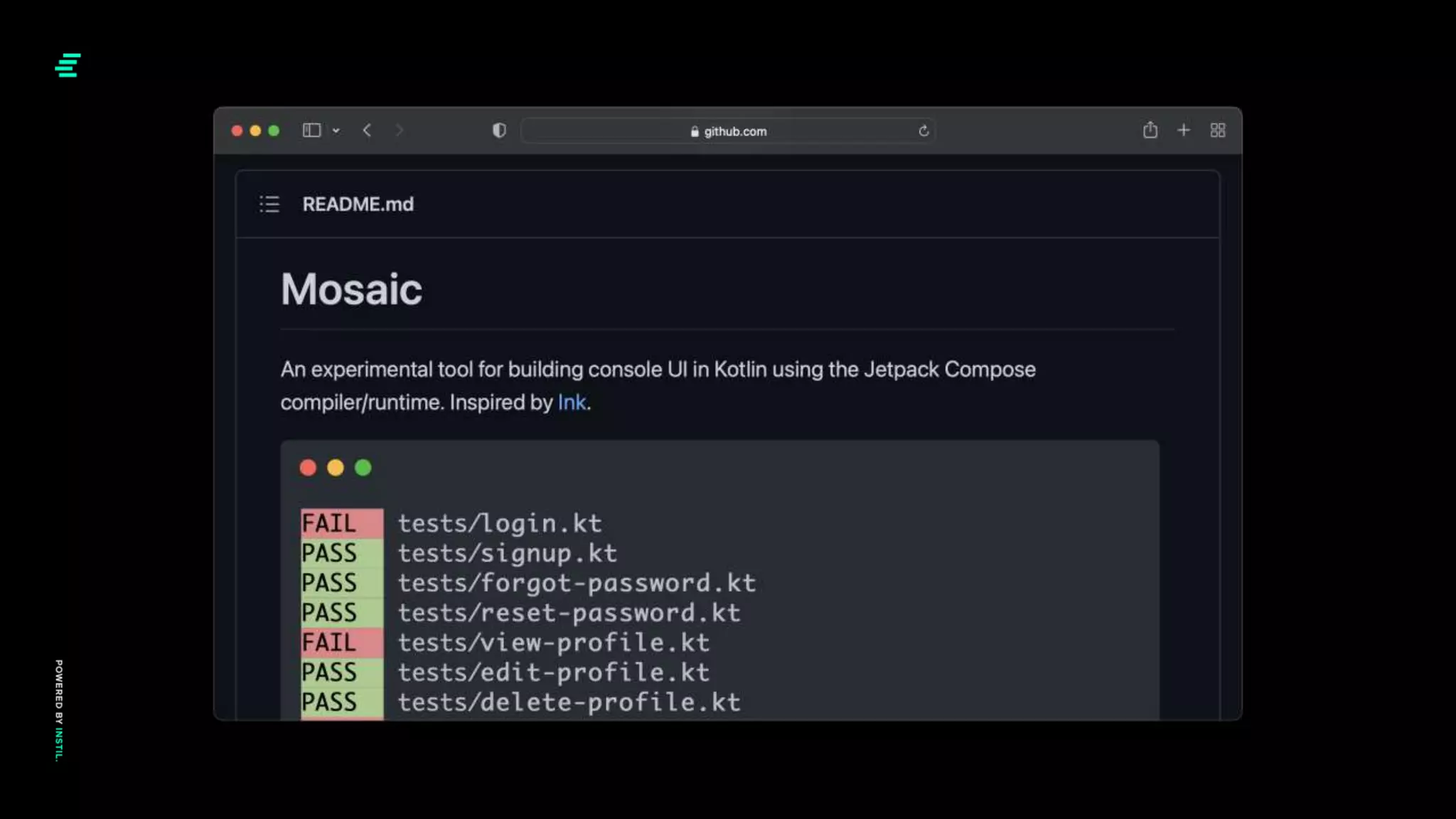Open the README table of contents icon
1456x819 pixels.
coord(269,205)
